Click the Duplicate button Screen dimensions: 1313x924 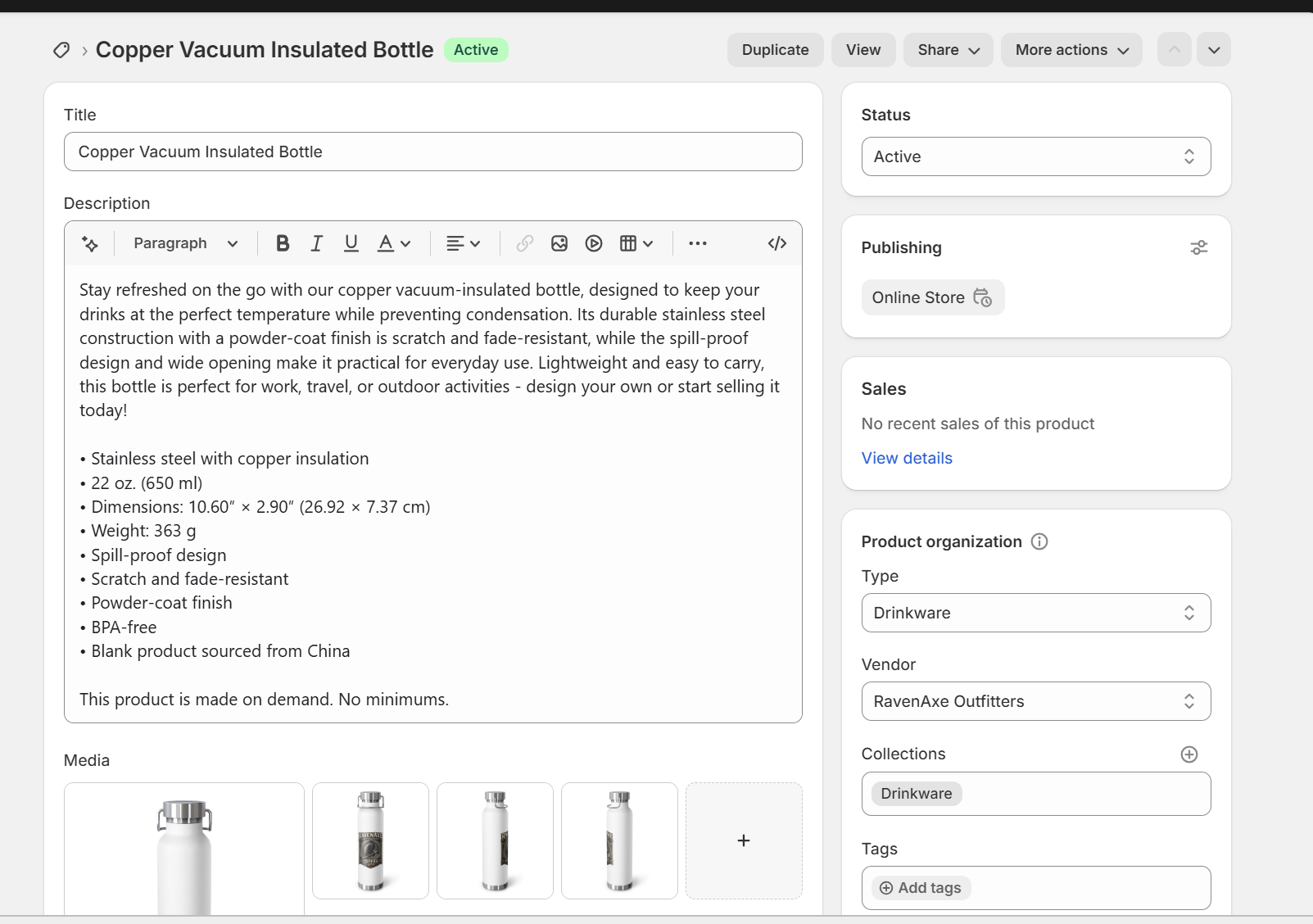tap(776, 50)
